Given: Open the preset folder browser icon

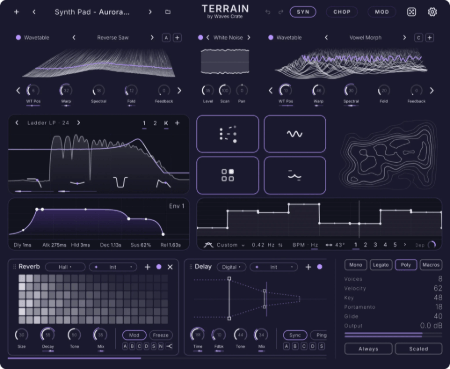Looking at the screenshot, I should click(168, 12).
